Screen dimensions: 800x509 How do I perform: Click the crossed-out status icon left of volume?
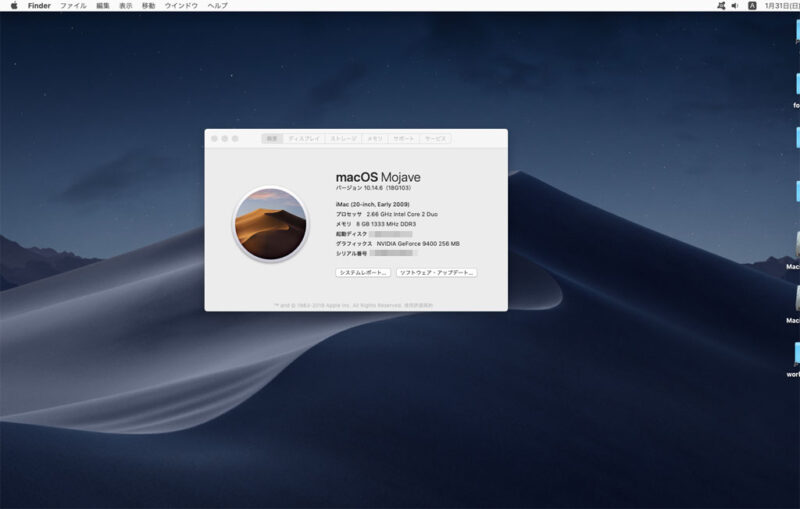[721, 6]
